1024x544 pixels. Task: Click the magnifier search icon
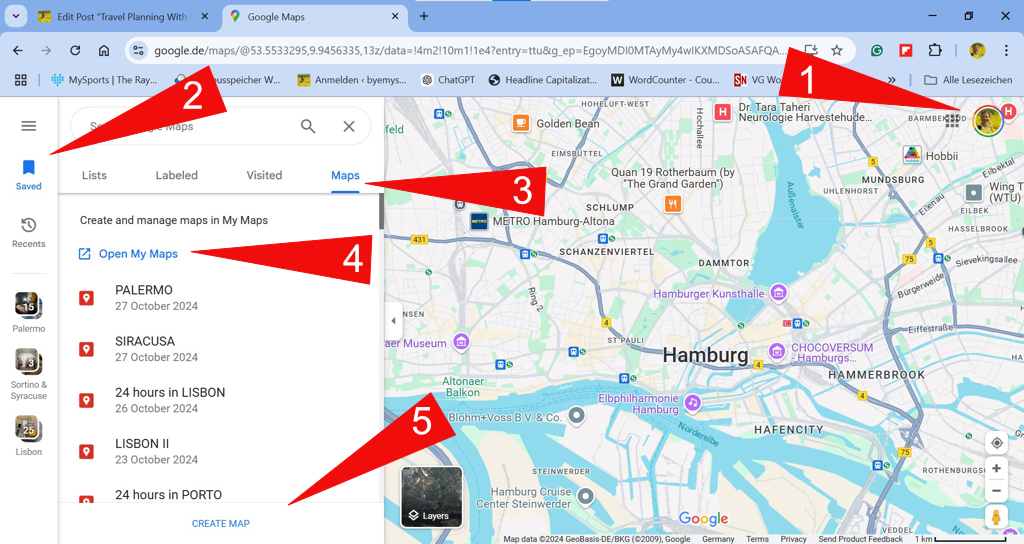308,126
